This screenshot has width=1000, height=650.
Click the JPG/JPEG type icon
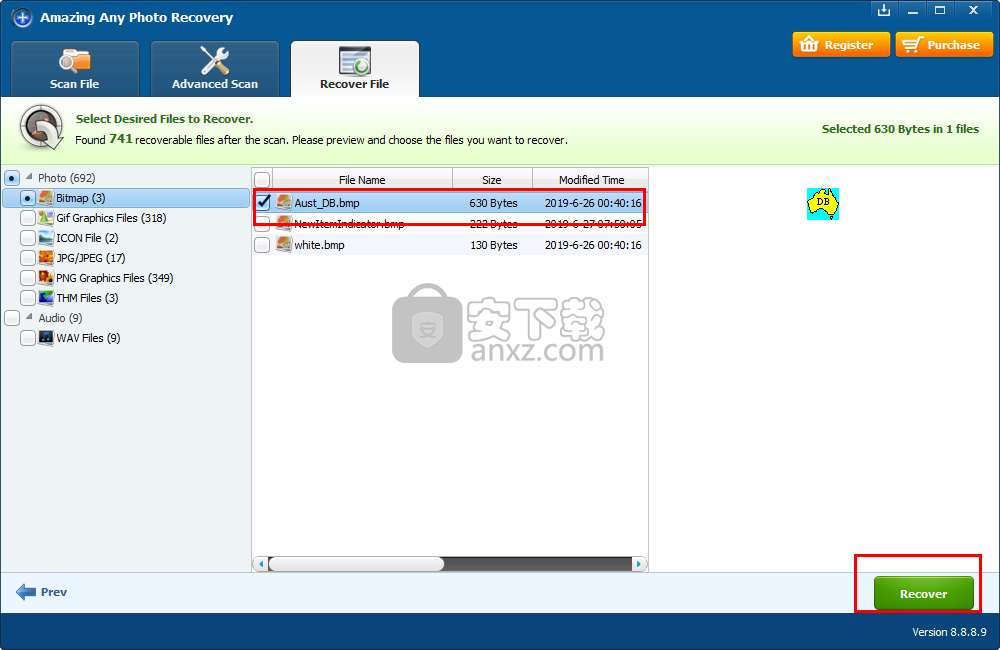(46, 258)
